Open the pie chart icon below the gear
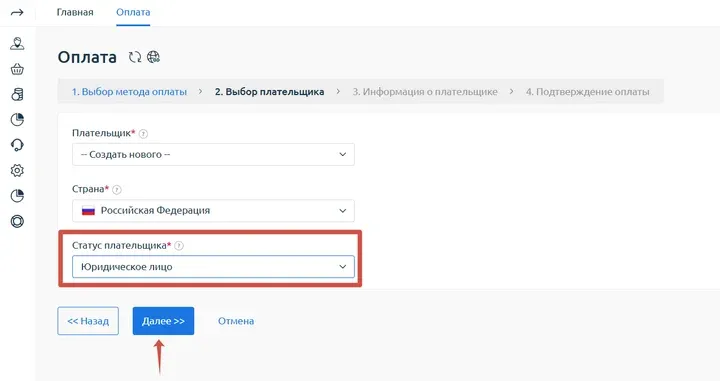The image size is (720, 381). tap(17, 196)
